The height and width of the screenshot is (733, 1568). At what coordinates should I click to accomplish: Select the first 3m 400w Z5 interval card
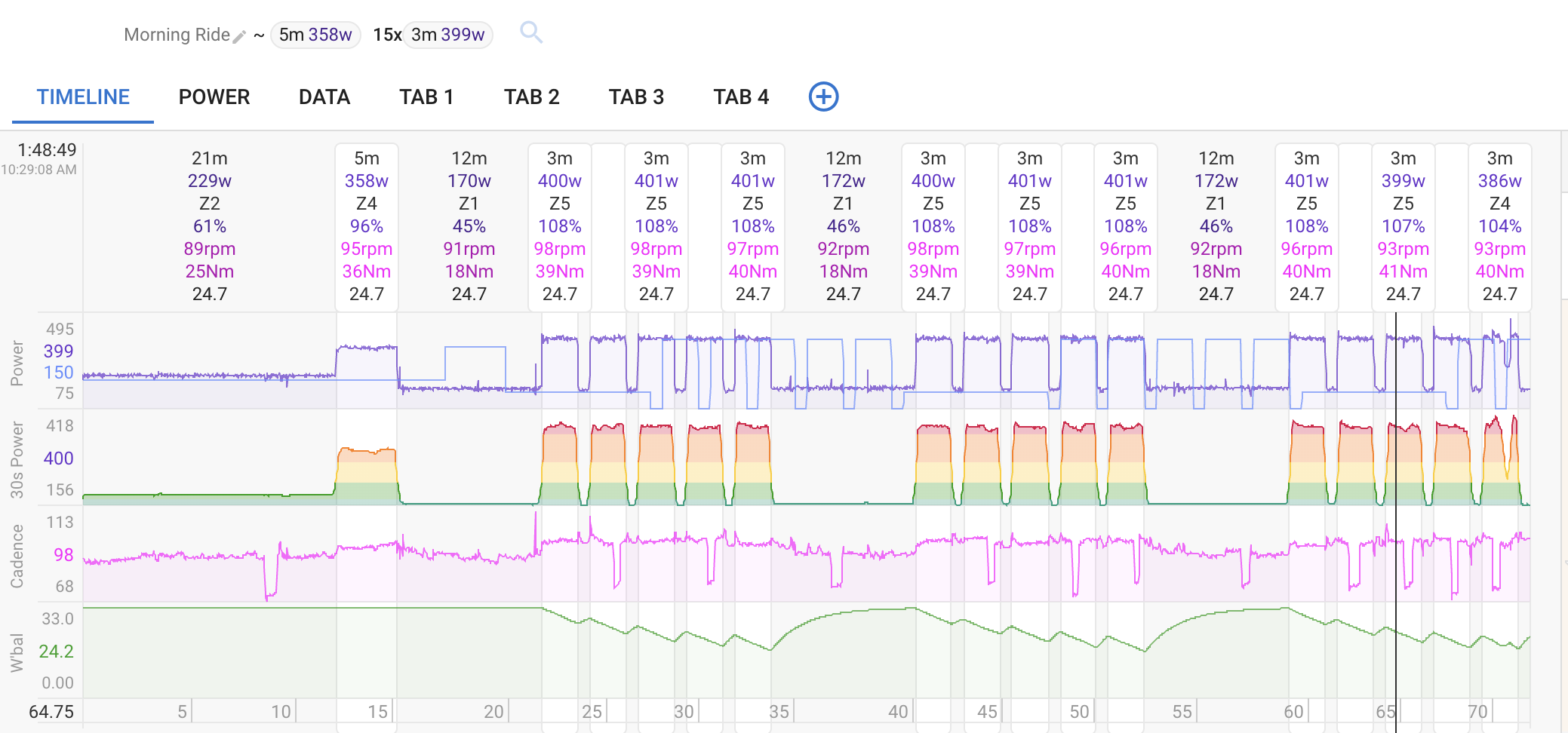coord(560,226)
